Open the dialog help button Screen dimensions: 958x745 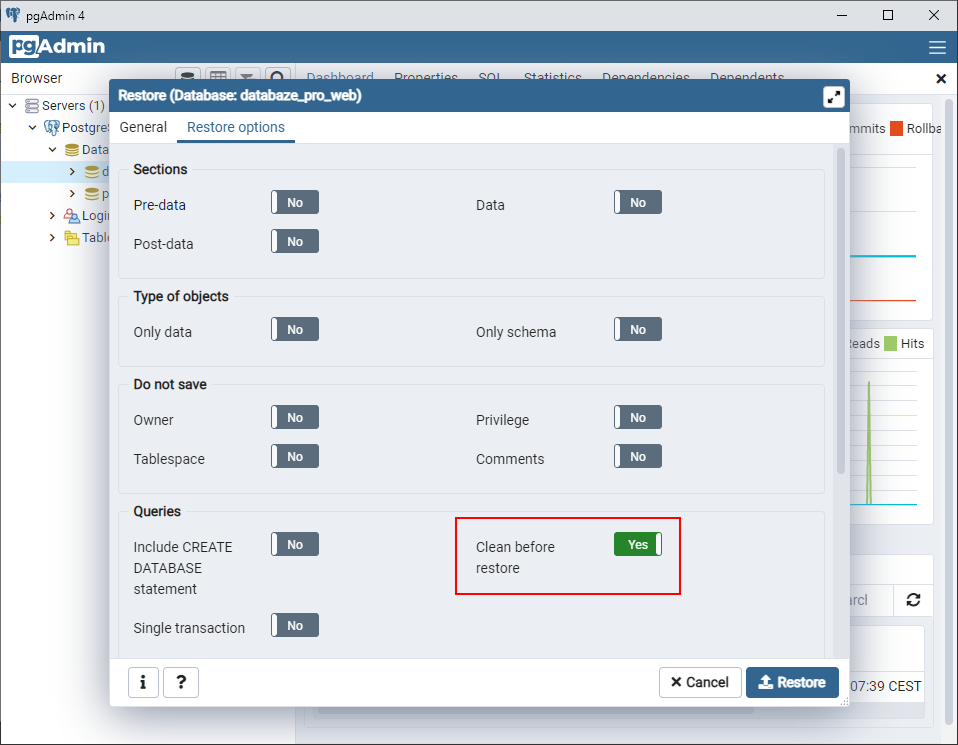point(181,682)
